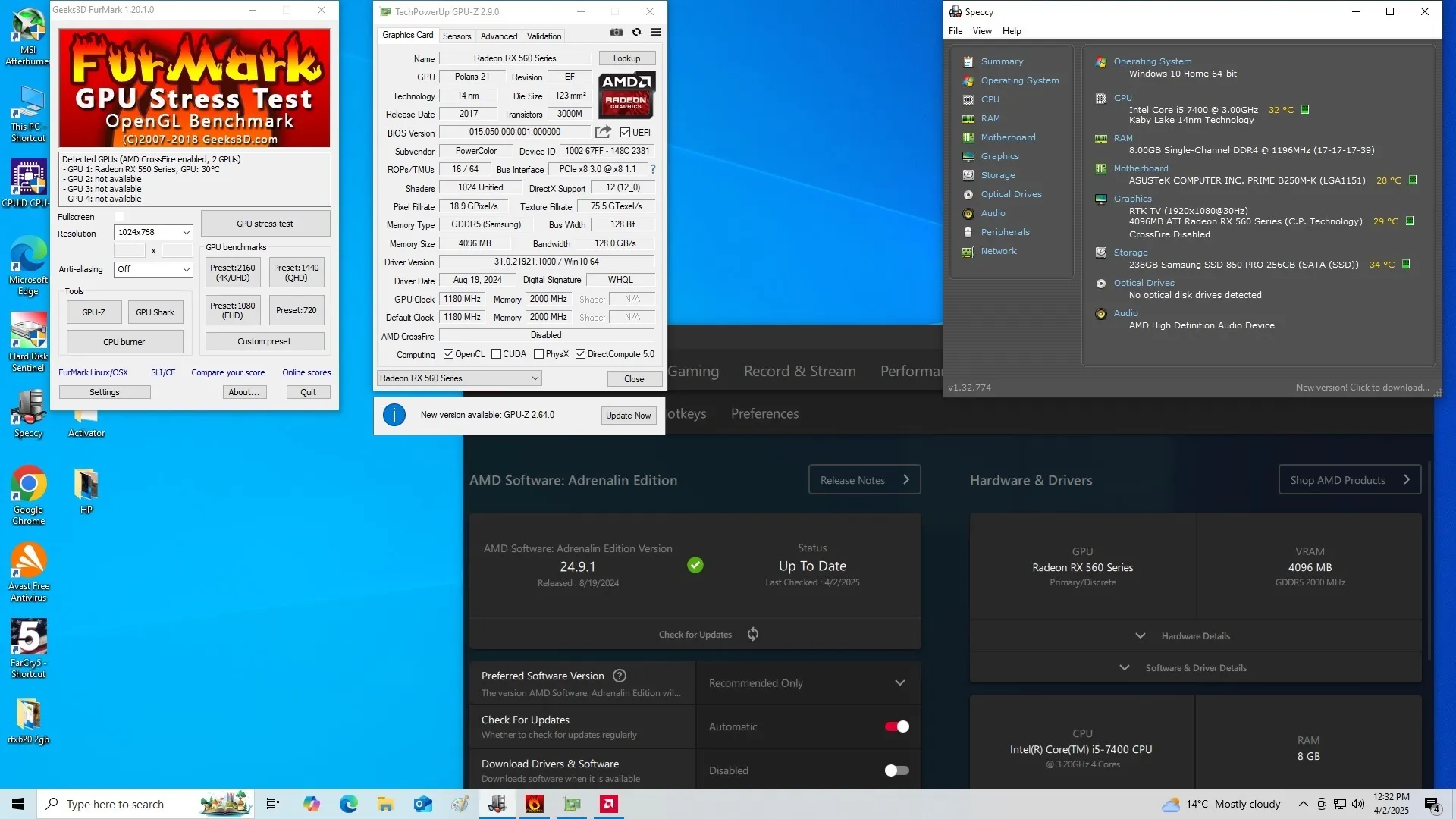This screenshot has height=819, width=1456.
Task: Open Microsoft Edge desktop icon
Action: click(28, 265)
